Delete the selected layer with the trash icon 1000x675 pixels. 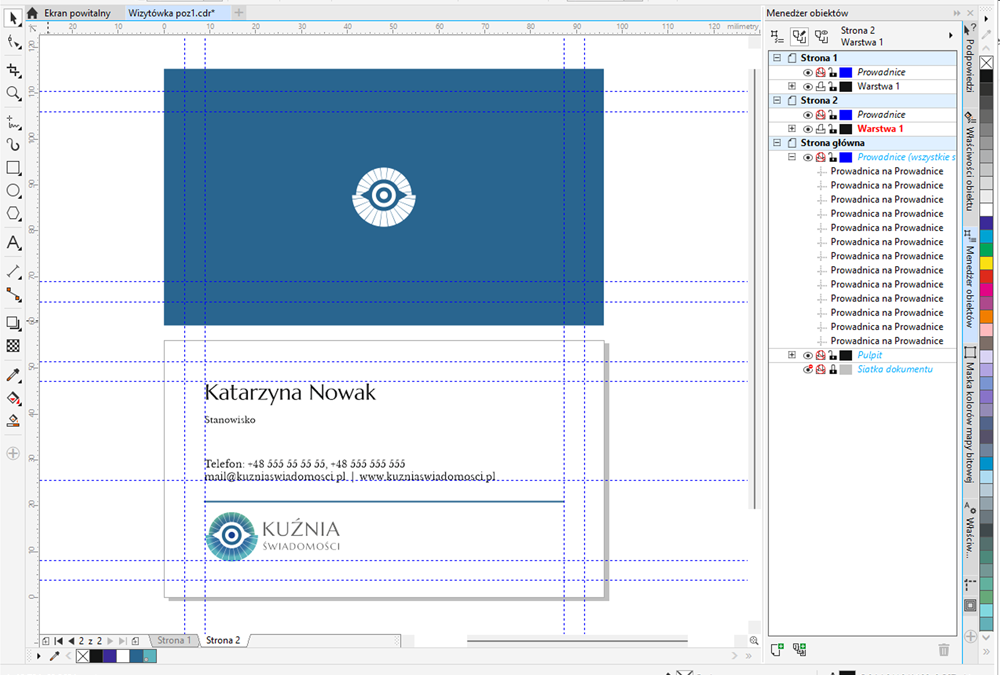943,649
